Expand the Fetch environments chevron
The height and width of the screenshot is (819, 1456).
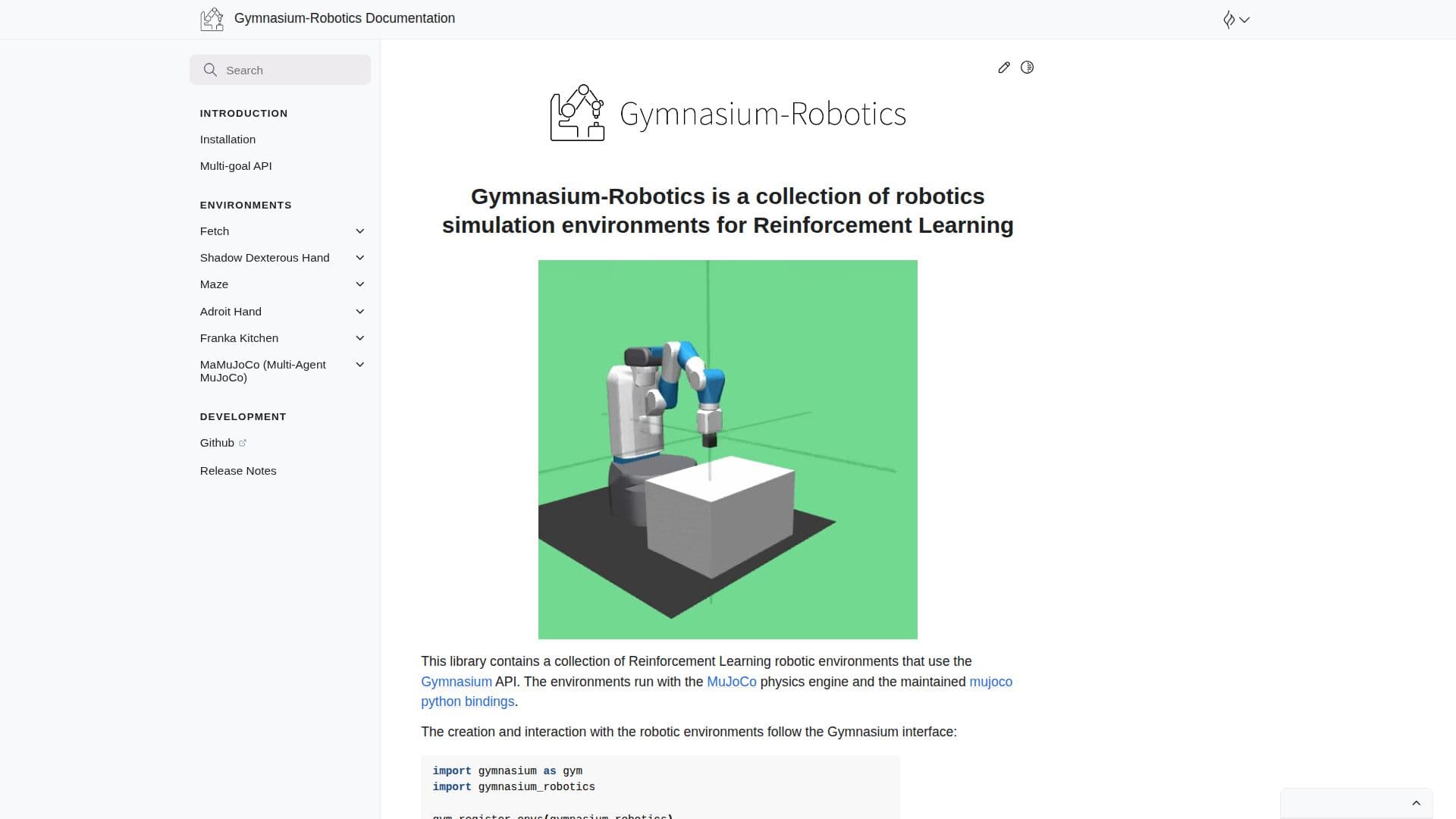[360, 231]
